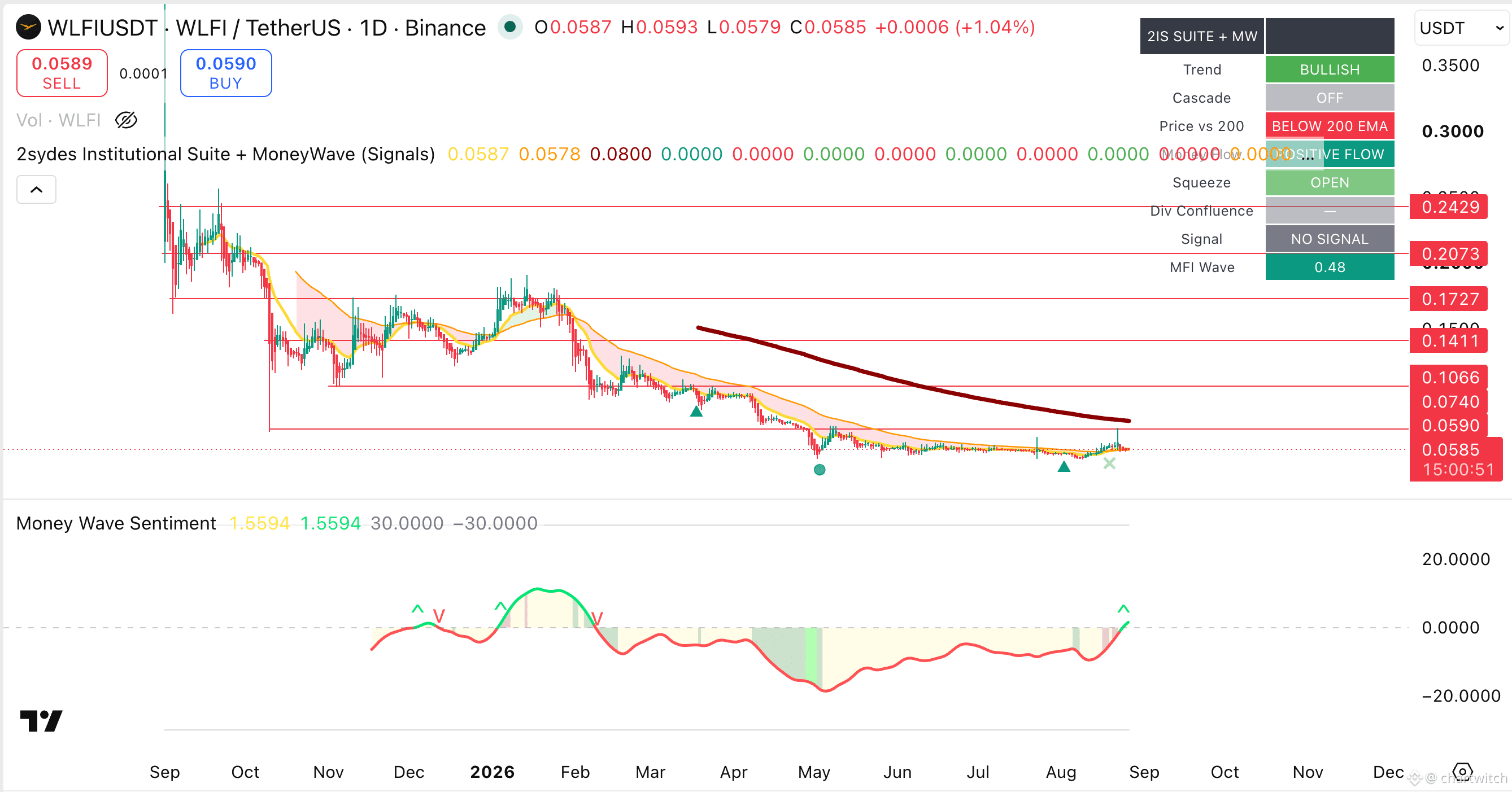Click the 0.1727 price level label
This screenshot has width=1512, height=792.
coord(1449,299)
